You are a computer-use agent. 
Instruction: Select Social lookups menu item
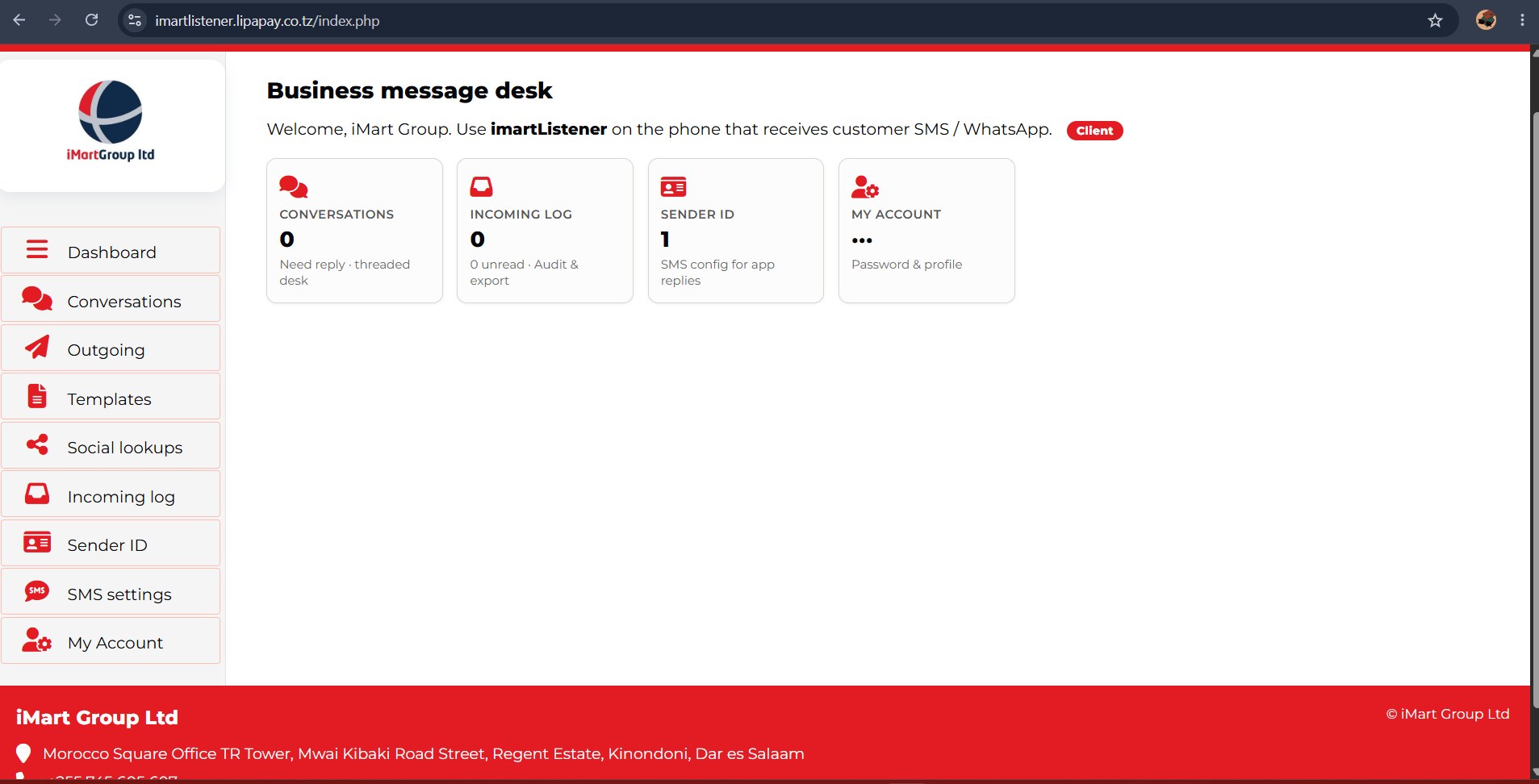111,445
